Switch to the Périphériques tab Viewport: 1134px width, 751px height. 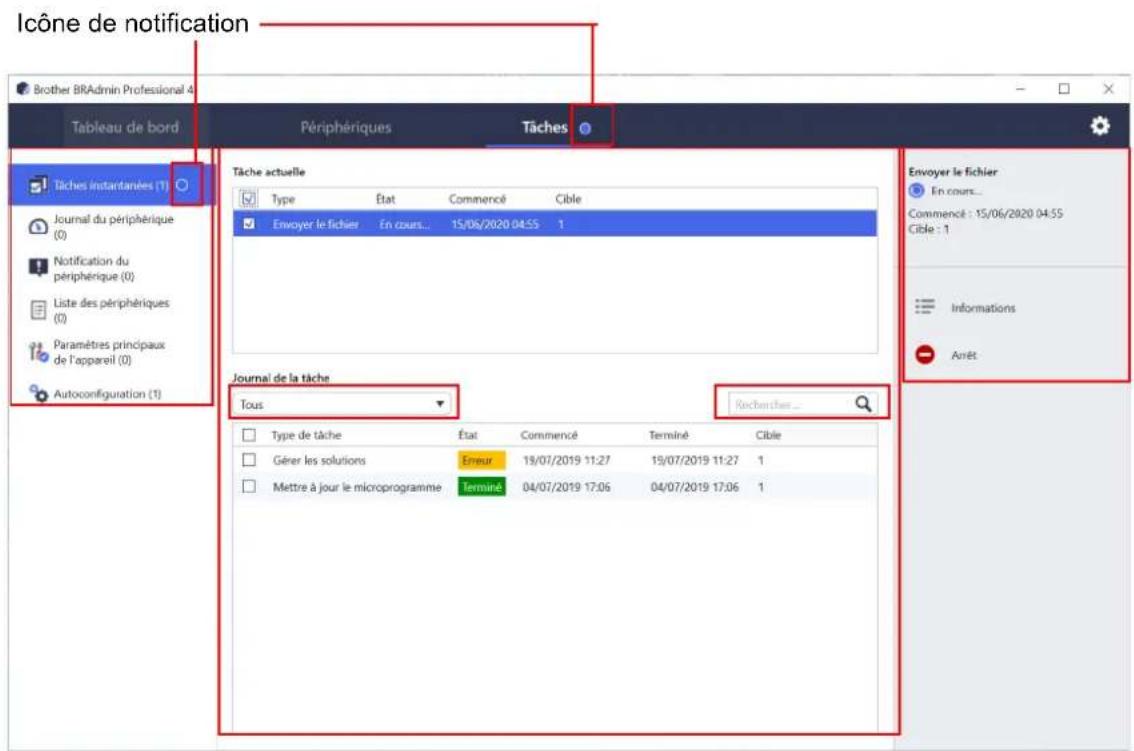click(x=346, y=127)
